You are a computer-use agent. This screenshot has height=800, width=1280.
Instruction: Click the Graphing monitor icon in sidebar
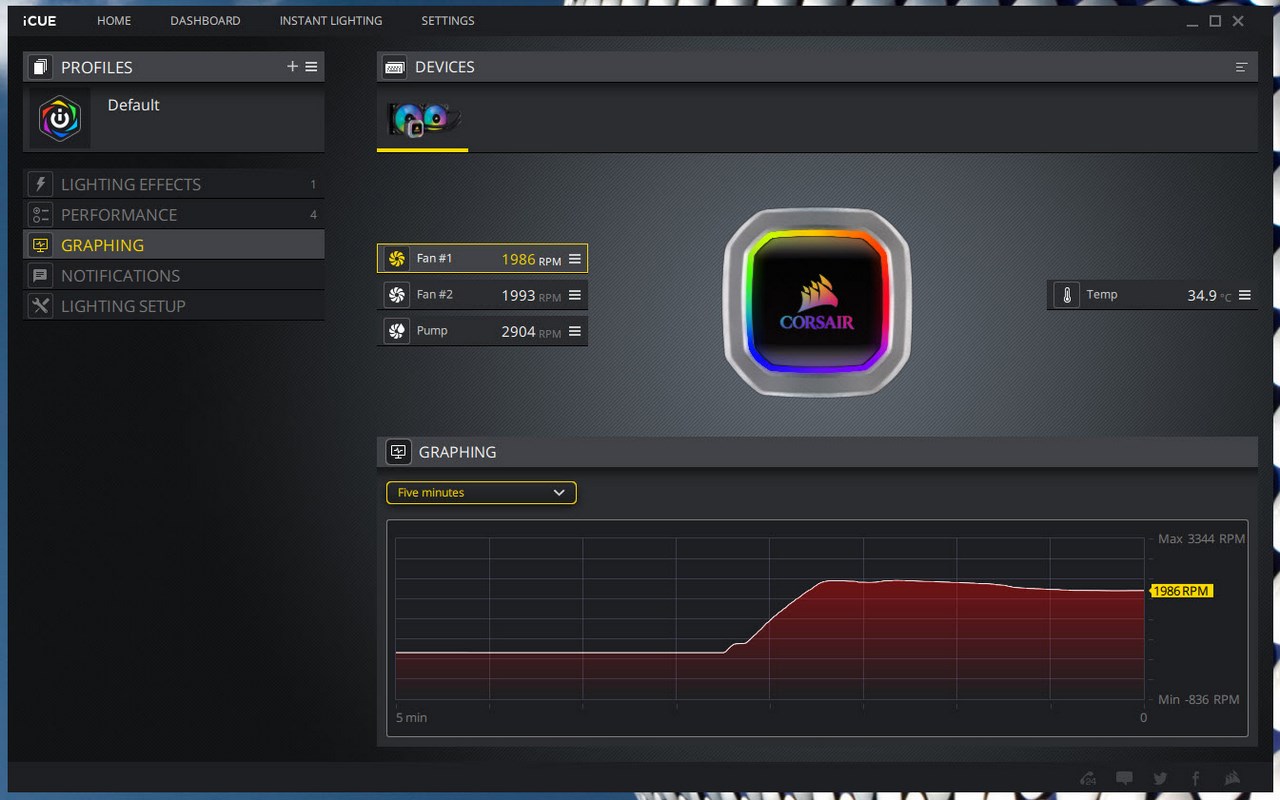(40, 245)
